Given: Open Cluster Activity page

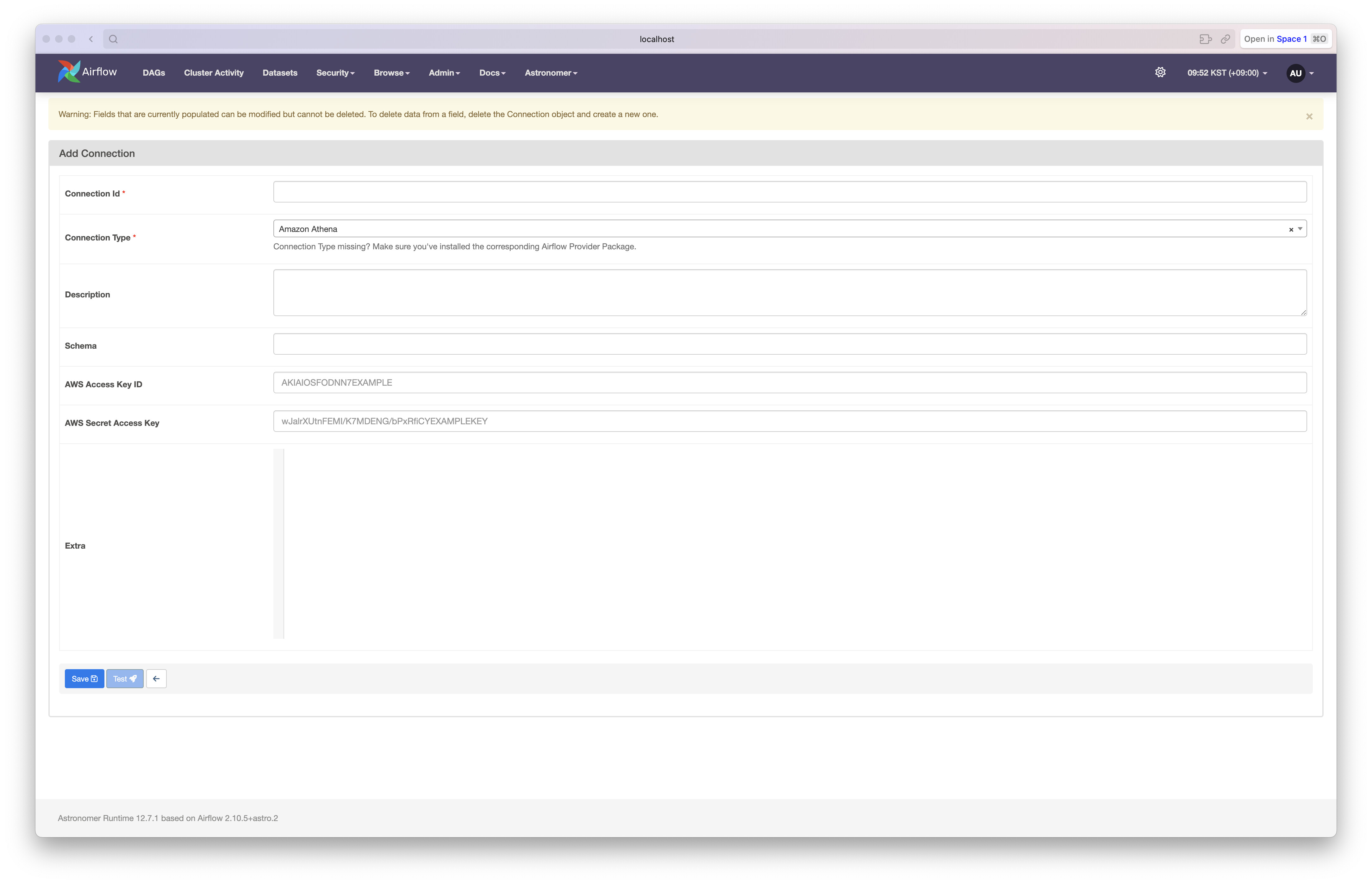Looking at the screenshot, I should (x=214, y=73).
